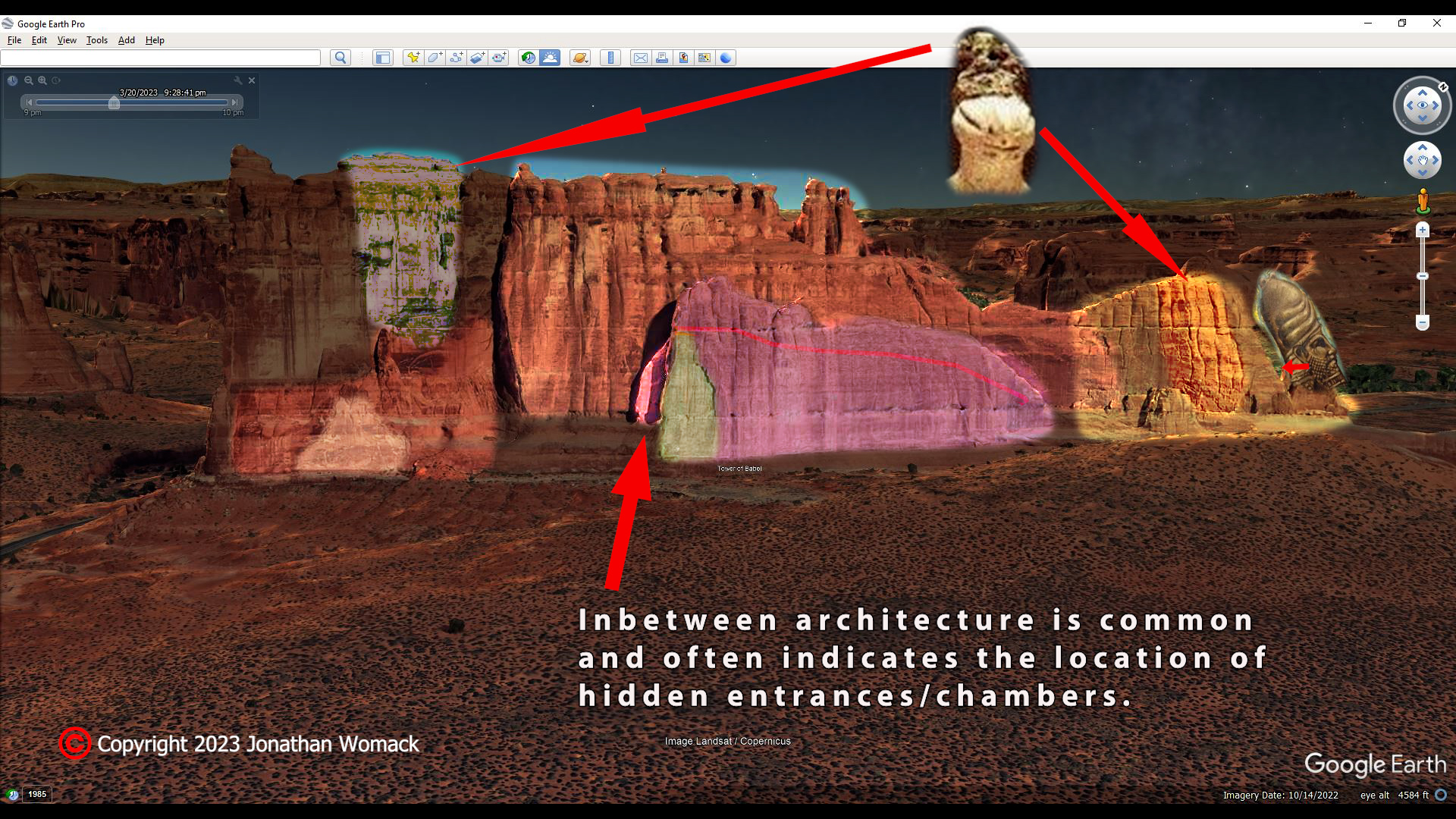This screenshot has width=1456, height=819.
Task: Open the planet switcher dropdown
Action: 580,58
